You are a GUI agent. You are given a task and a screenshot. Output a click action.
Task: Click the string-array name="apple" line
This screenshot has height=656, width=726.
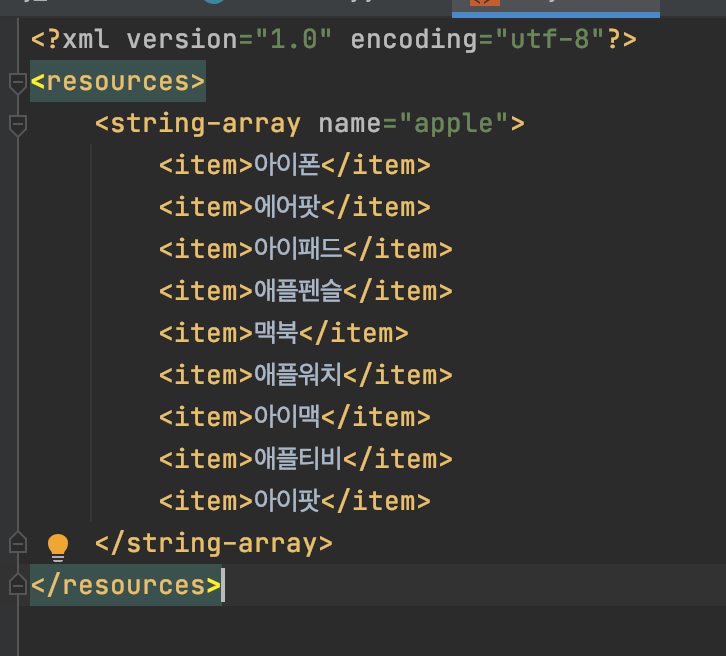click(310, 124)
